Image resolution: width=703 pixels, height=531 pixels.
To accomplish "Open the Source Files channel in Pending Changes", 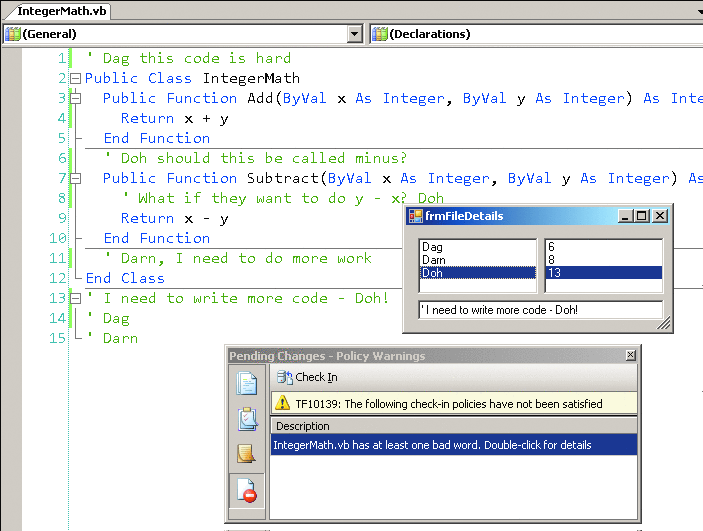I will (x=247, y=384).
